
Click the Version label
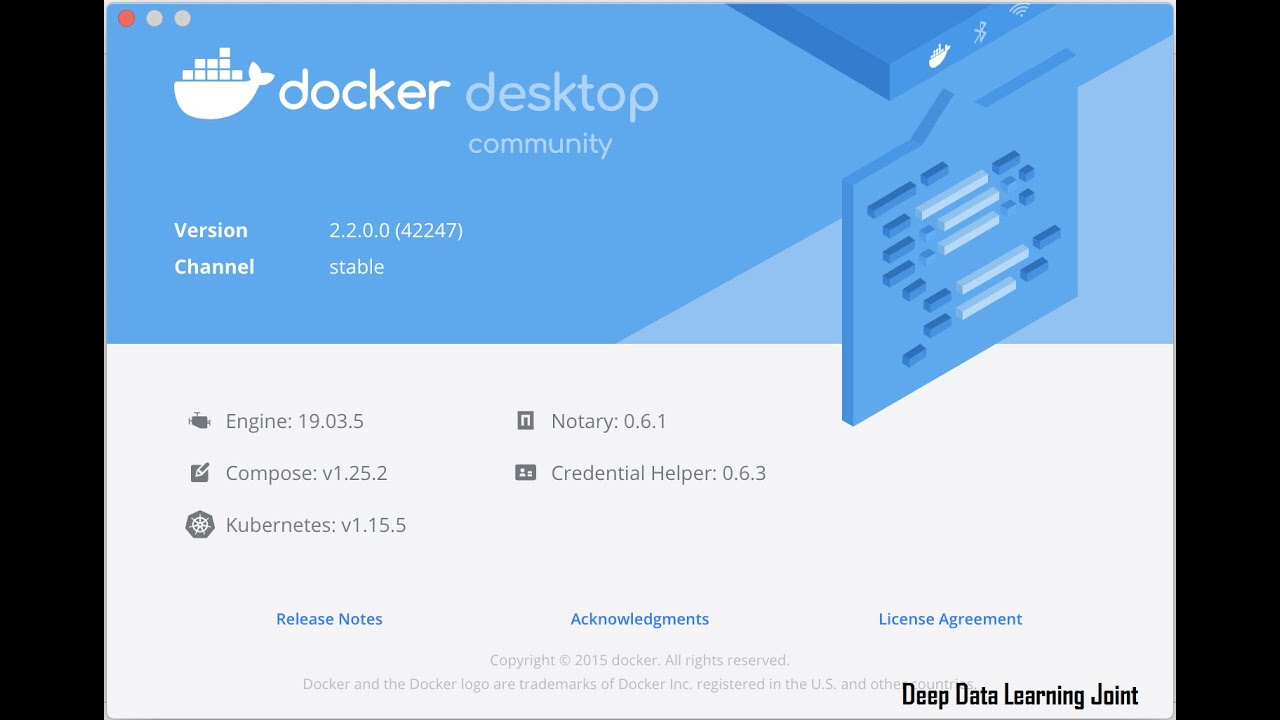click(211, 230)
